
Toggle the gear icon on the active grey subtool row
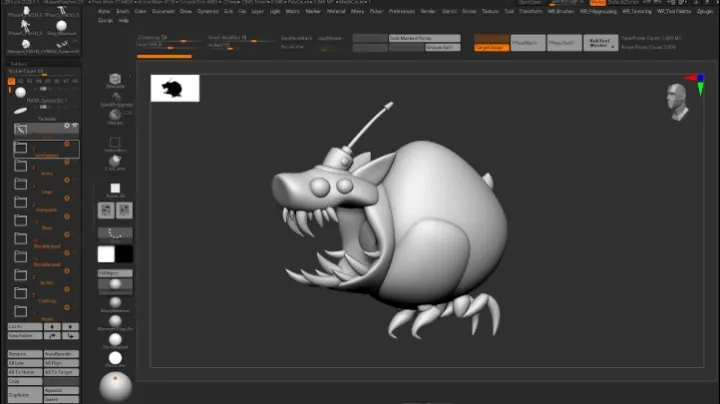point(67,125)
